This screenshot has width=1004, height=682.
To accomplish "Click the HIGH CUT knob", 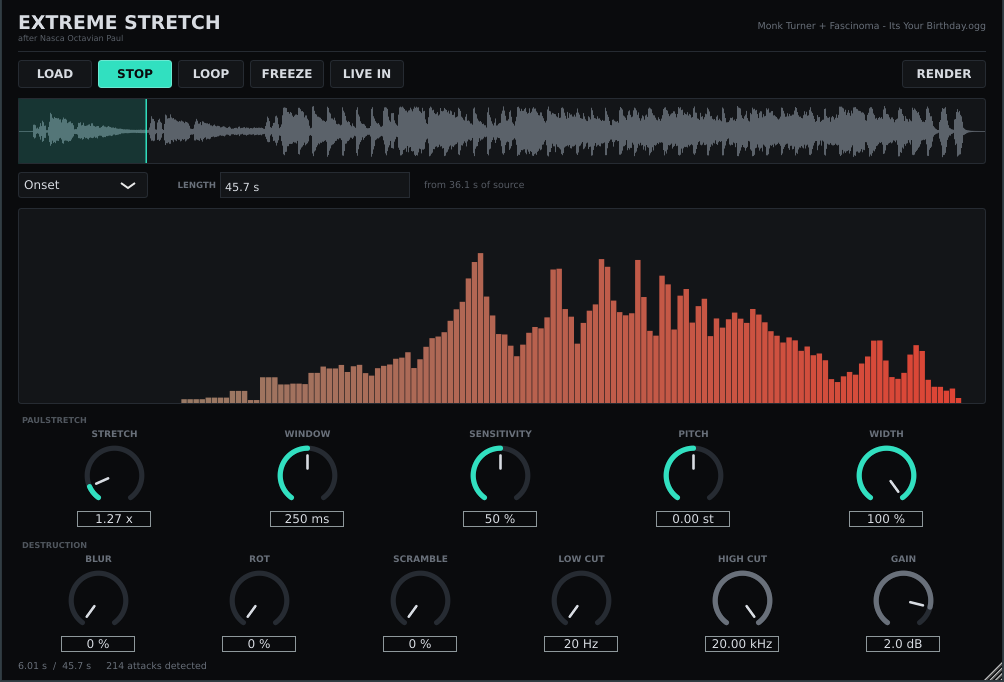I will [x=742, y=599].
